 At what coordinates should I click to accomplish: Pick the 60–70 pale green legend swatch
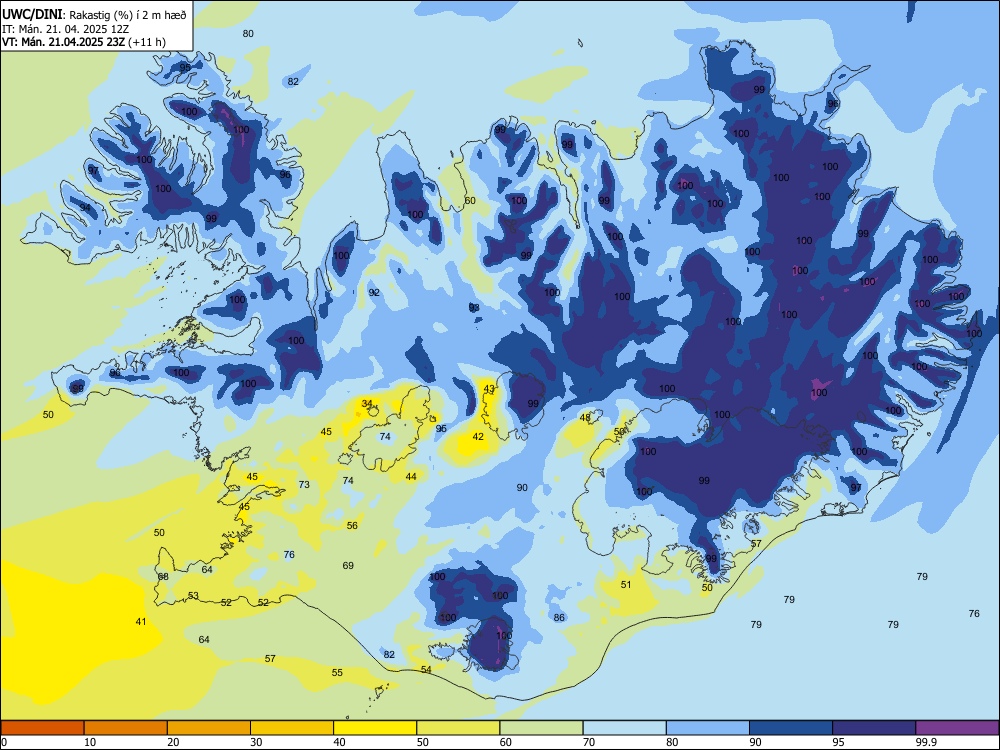coord(541,728)
